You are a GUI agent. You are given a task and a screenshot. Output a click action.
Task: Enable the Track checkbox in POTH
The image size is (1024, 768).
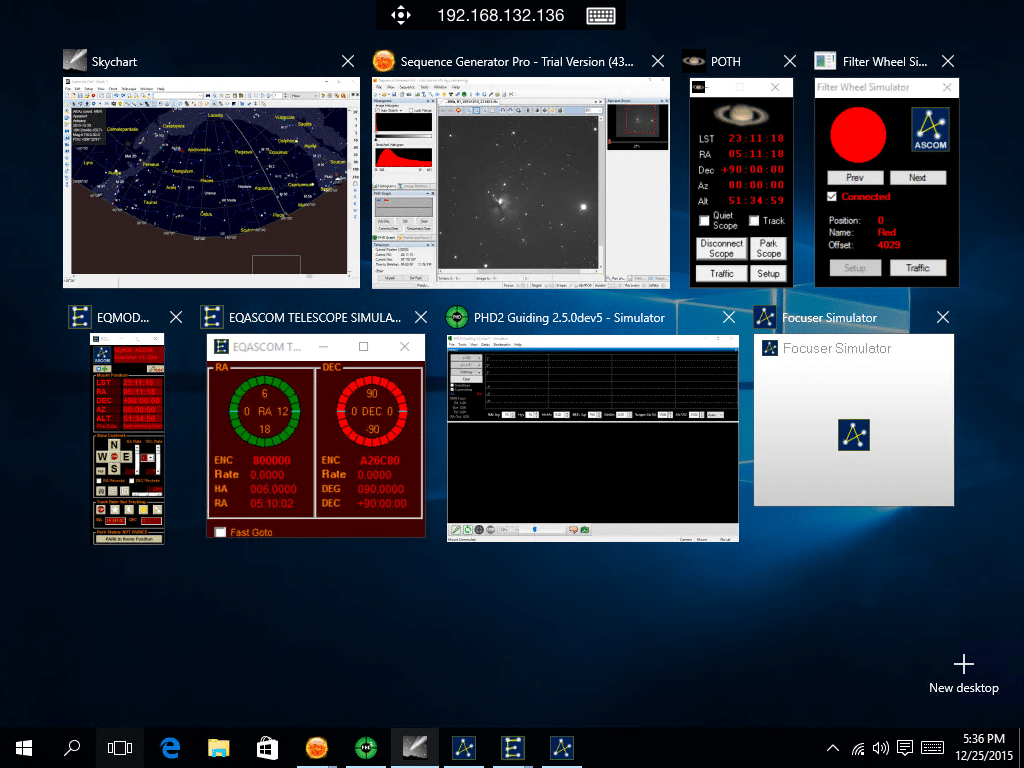click(754, 221)
